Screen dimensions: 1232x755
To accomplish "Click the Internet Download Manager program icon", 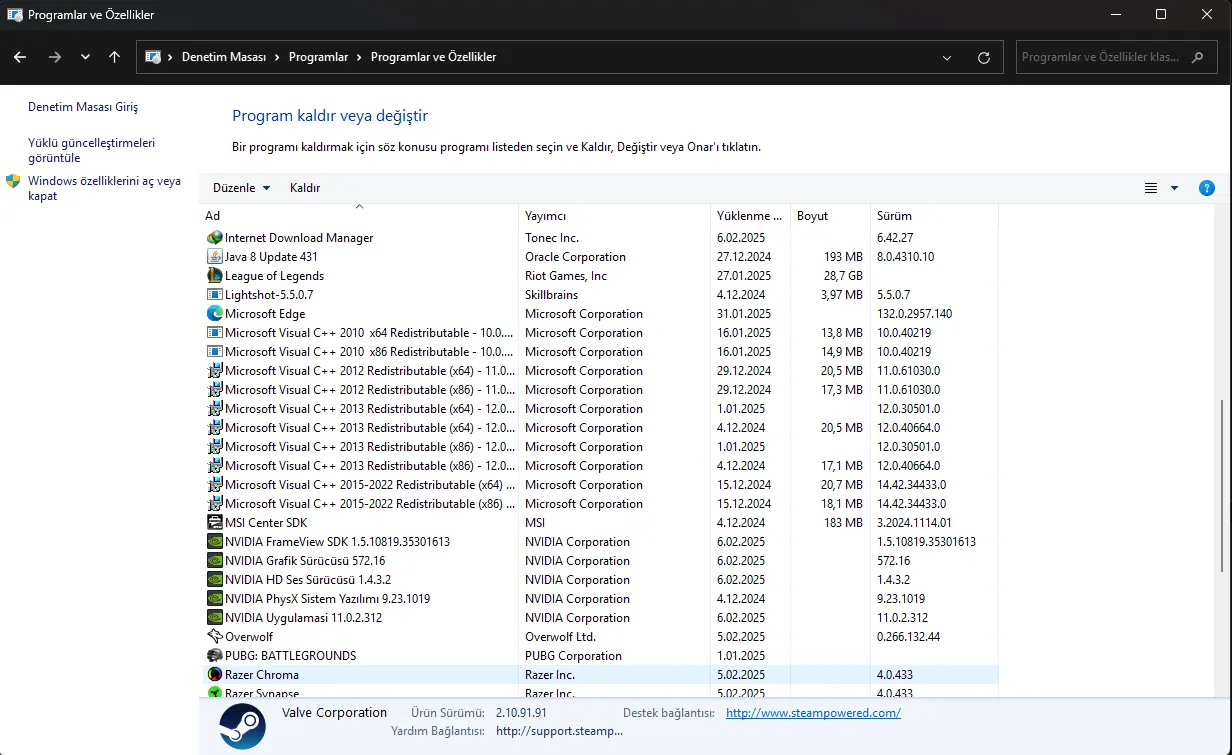I will 214,238.
